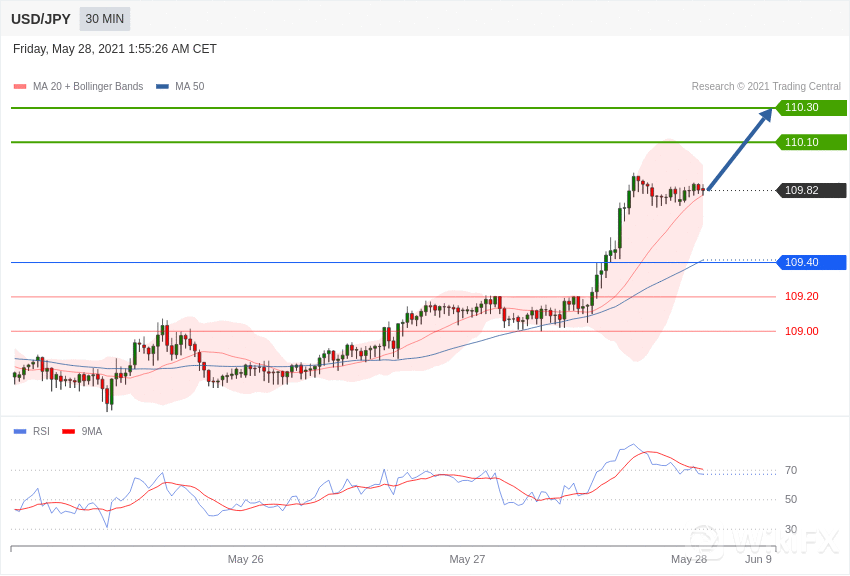
Task: Click the red 9MA legend swatch
Action: pos(68,432)
